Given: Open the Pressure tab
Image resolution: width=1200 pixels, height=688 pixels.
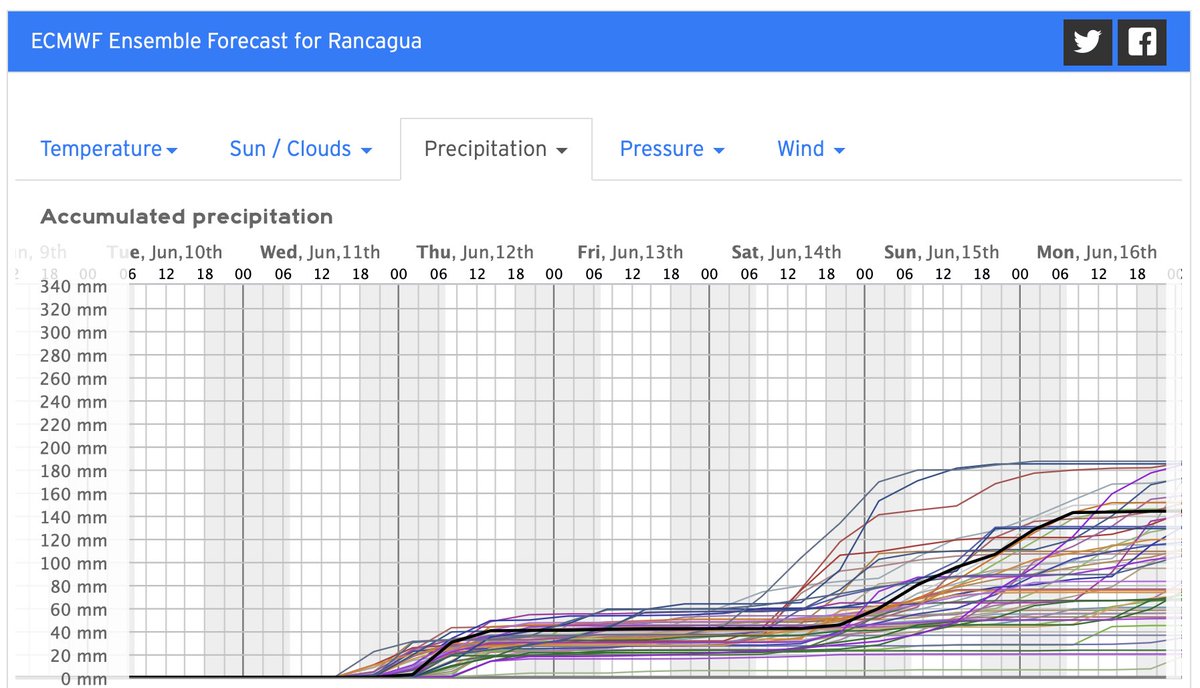Looking at the screenshot, I should (x=672, y=149).
